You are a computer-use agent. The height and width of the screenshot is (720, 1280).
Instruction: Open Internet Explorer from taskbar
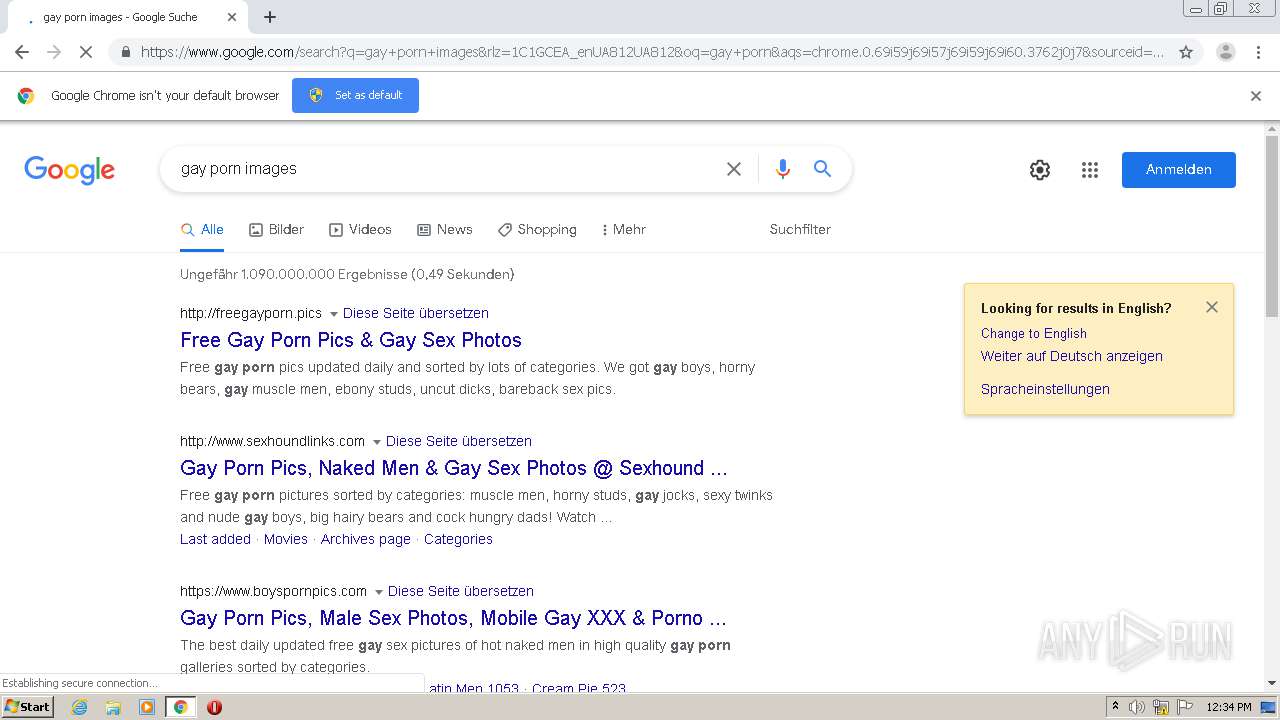coord(79,707)
